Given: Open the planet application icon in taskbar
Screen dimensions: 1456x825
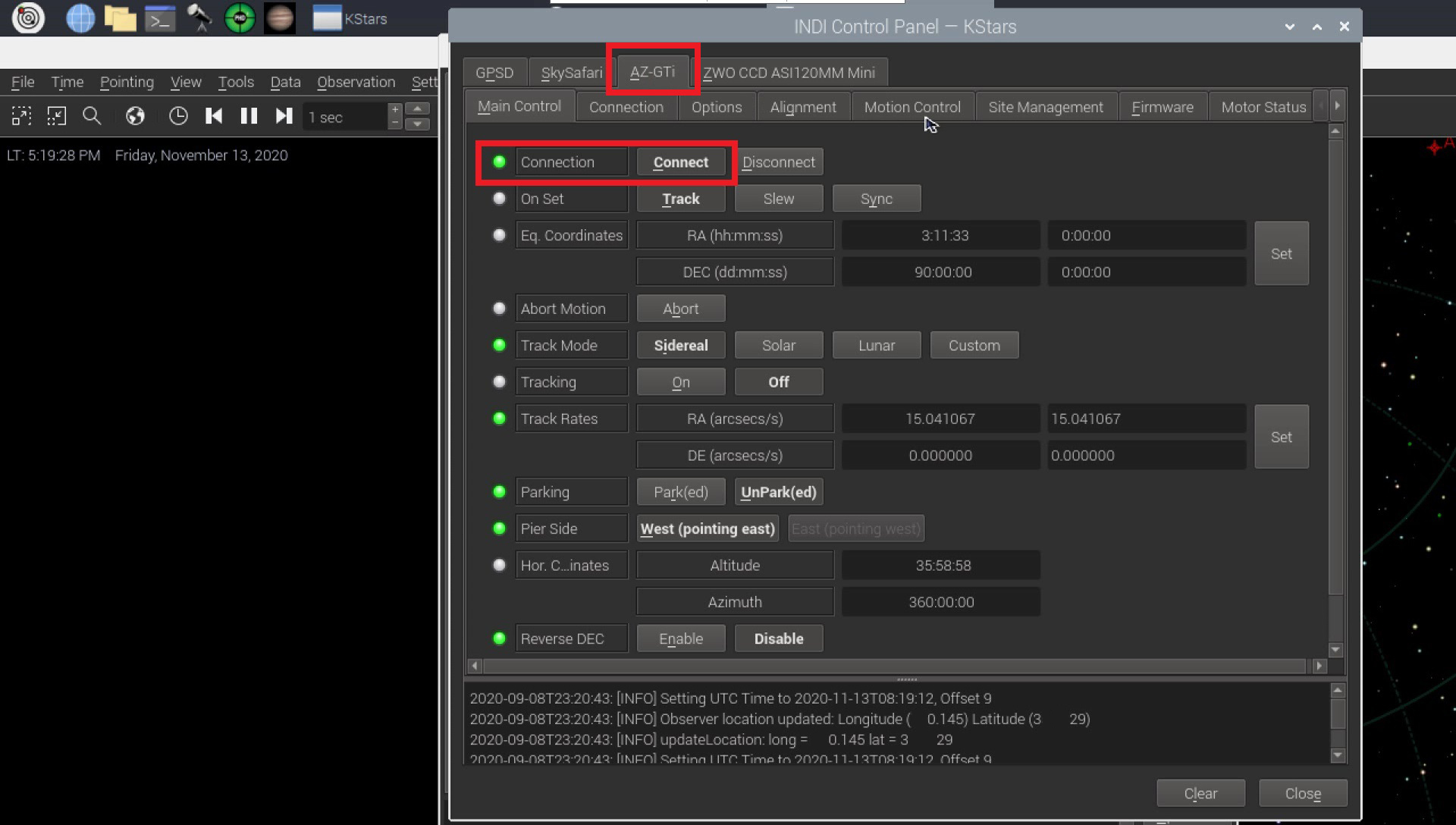Looking at the screenshot, I should [x=279, y=18].
